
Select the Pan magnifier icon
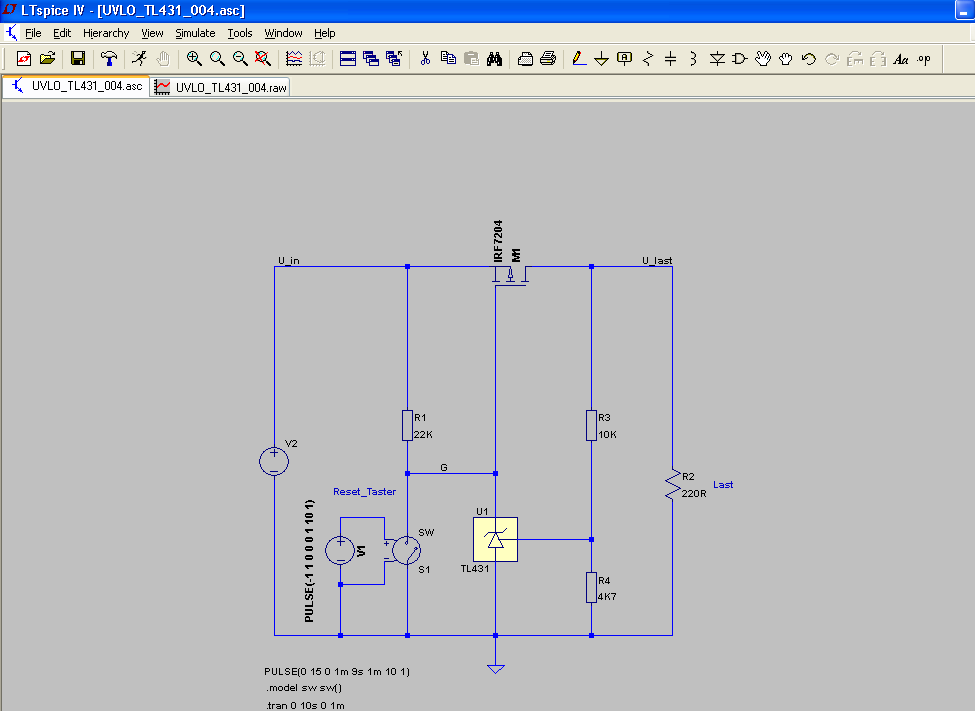[217, 58]
